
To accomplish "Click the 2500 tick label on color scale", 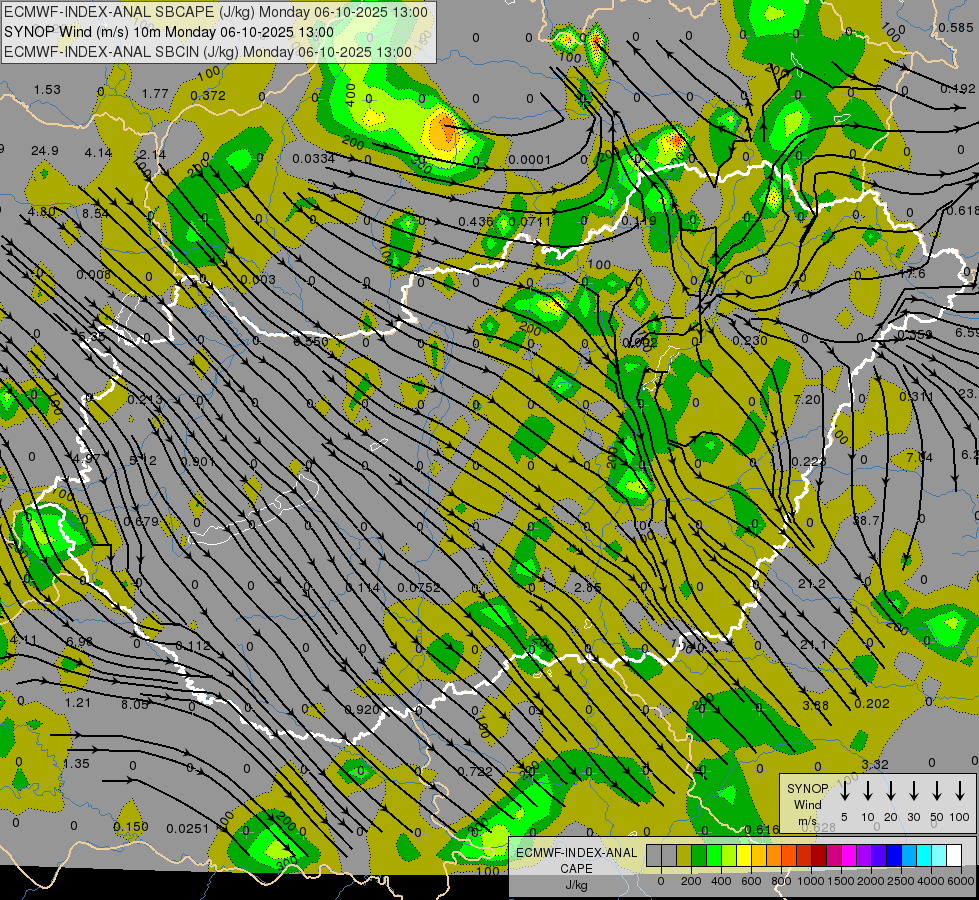I will (x=900, y=881).
